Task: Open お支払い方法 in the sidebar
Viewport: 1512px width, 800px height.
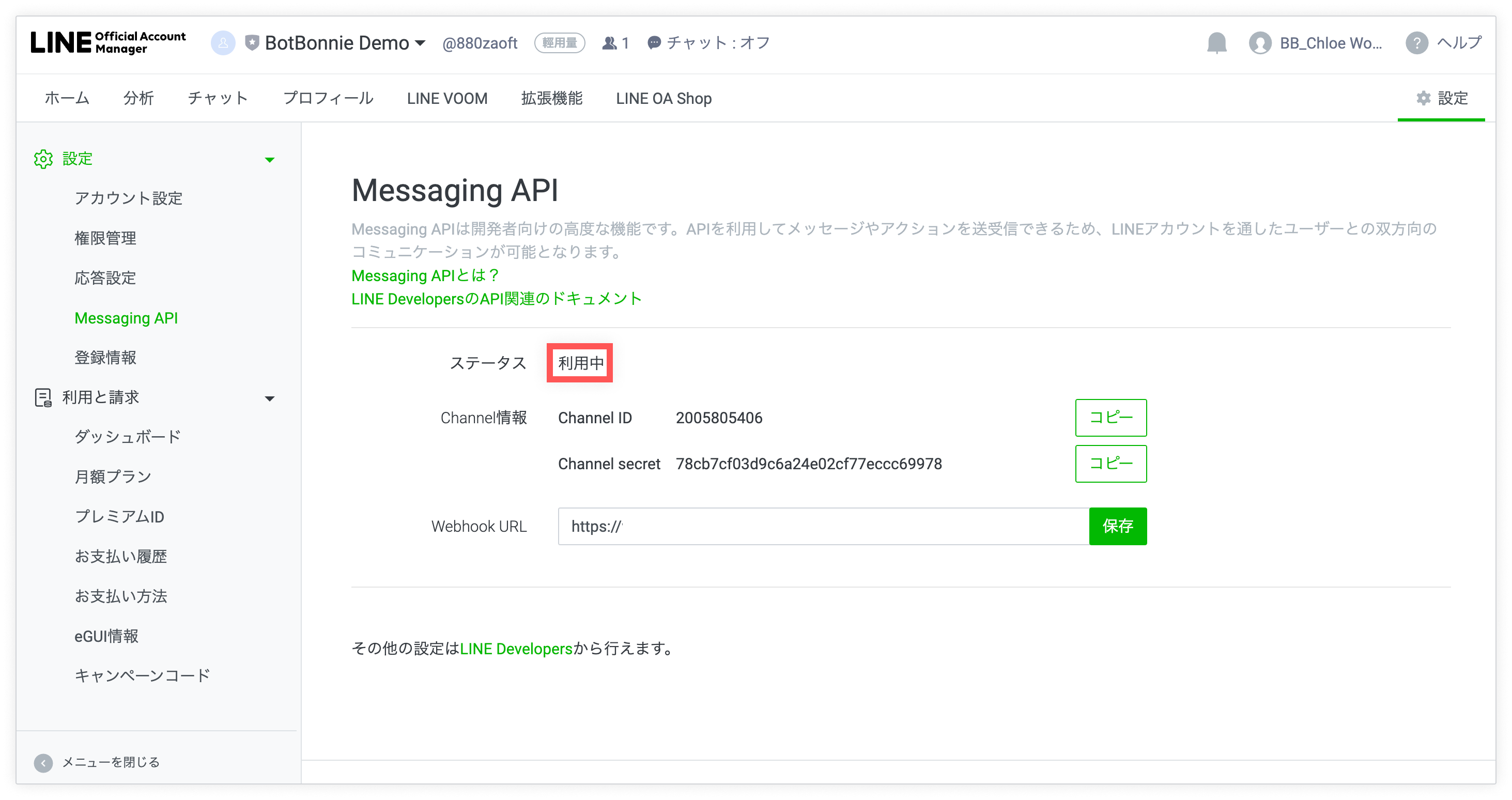Action: coord(121,596)
